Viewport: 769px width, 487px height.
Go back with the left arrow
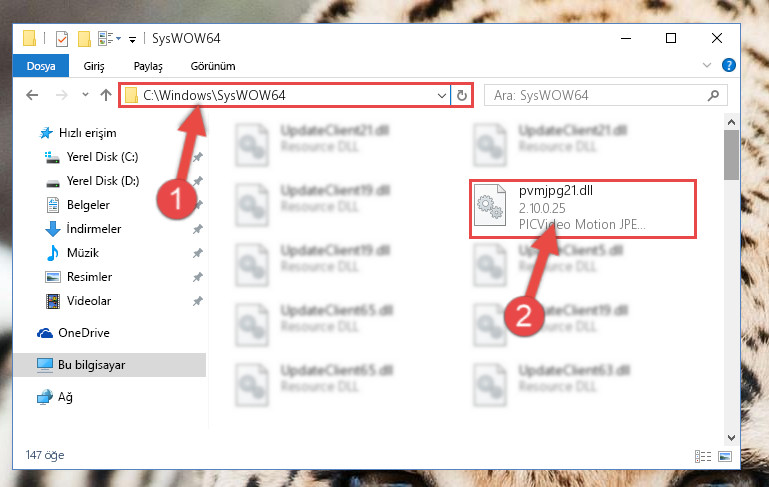(x=32, y=95)
